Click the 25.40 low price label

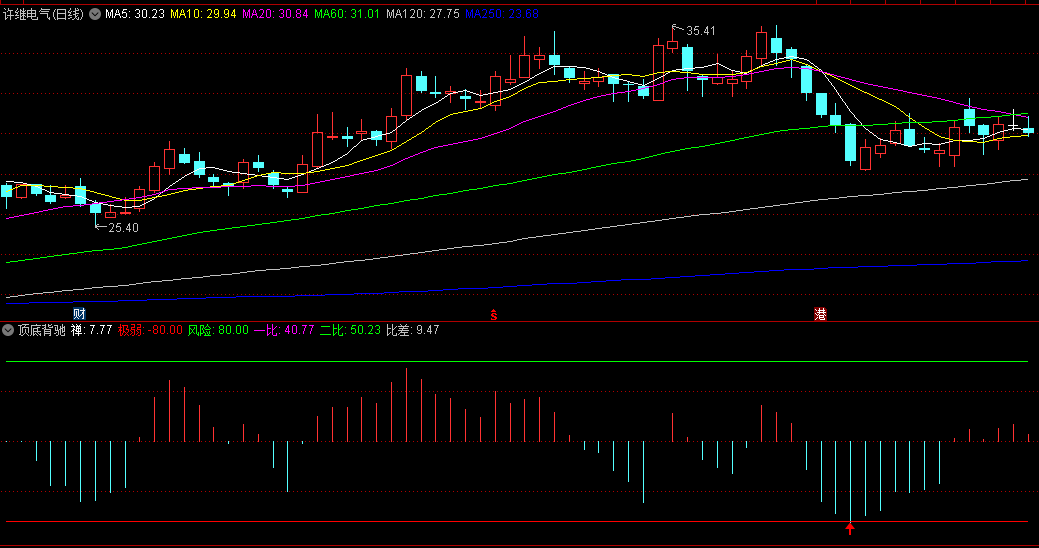(123, 228)
